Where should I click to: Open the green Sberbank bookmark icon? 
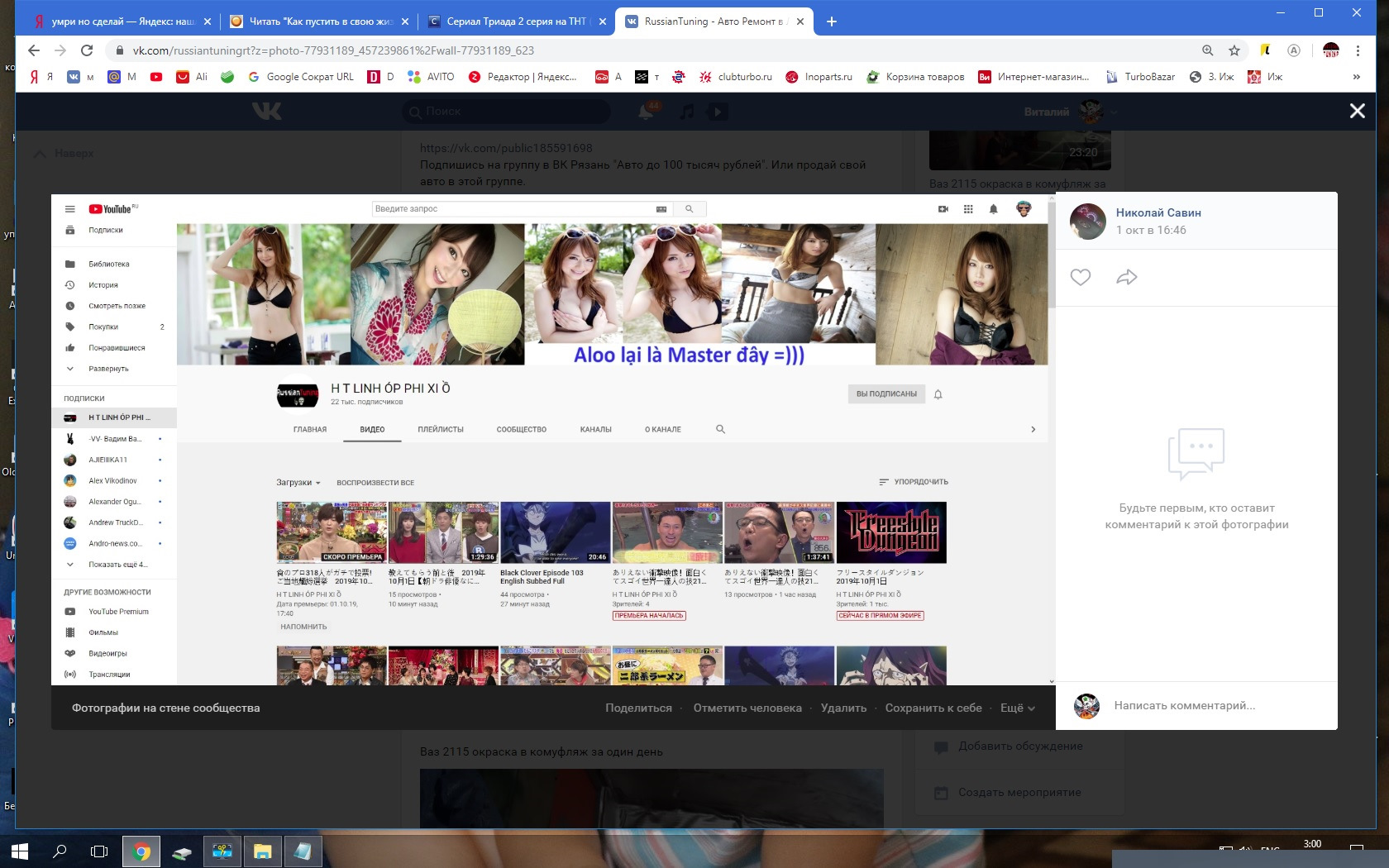coord(227,77)
